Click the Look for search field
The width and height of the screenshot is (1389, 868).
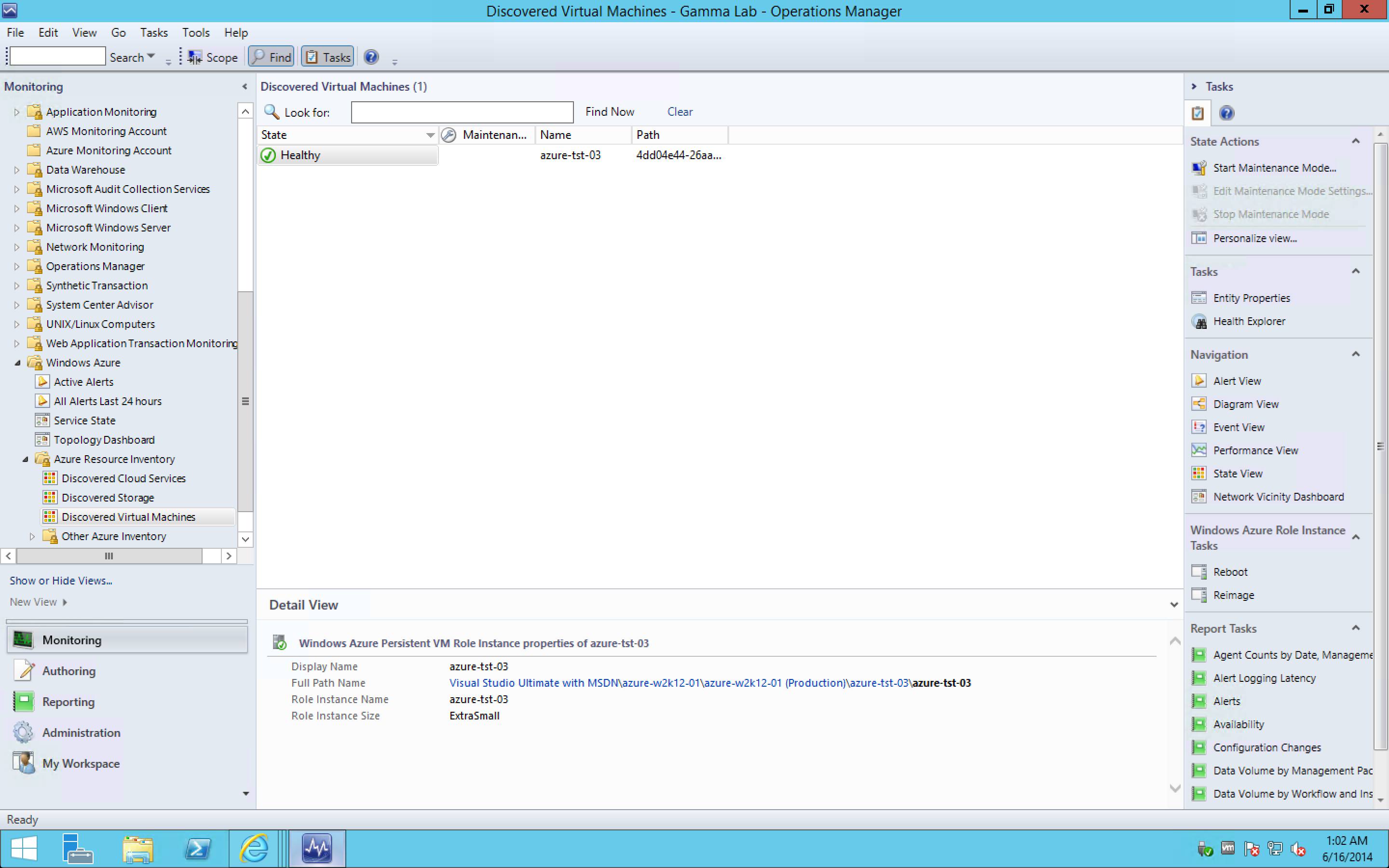462,112
